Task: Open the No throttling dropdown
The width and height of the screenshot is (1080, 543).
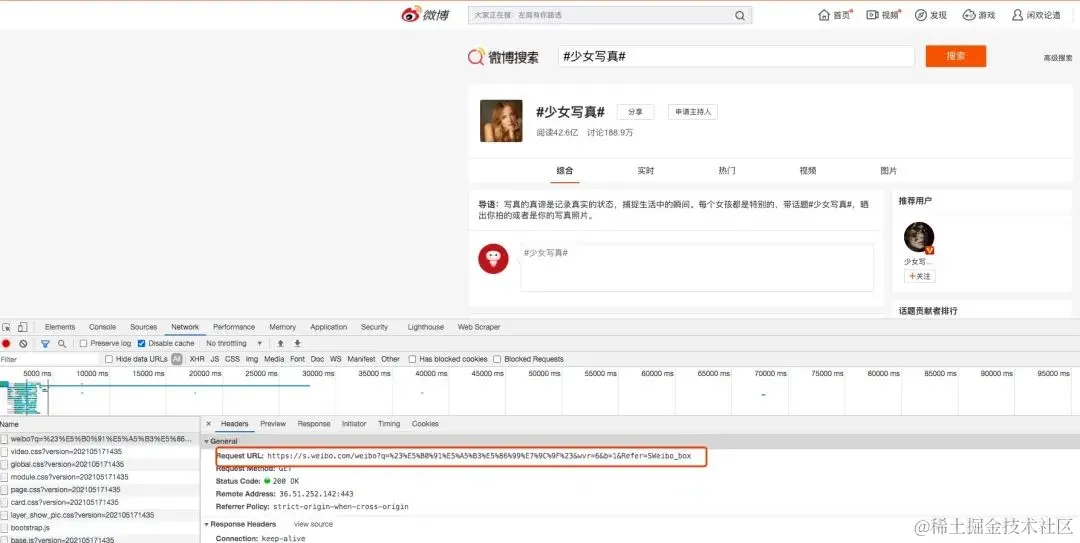Action: pyautogui.click(x=233, y=343)
